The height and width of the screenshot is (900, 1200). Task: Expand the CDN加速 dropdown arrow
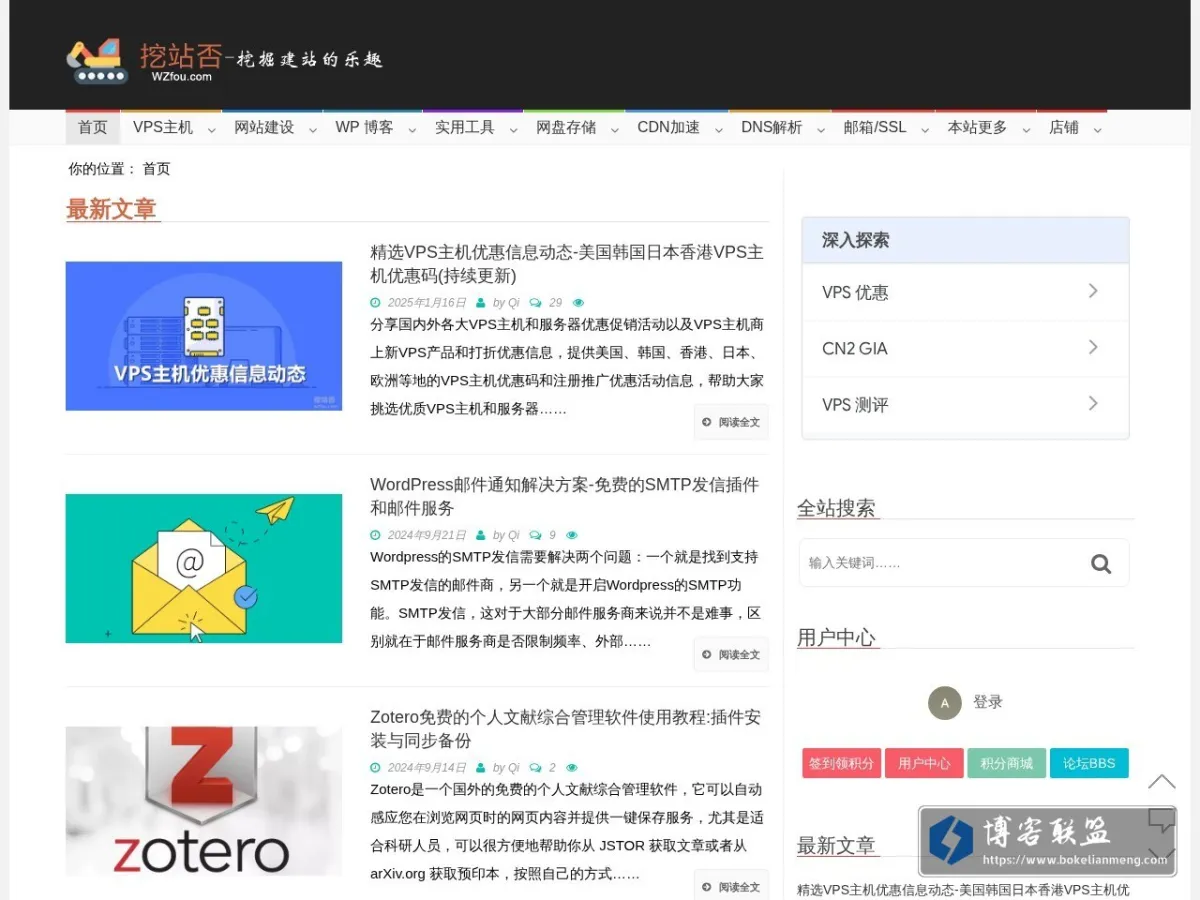click(718, 130)
